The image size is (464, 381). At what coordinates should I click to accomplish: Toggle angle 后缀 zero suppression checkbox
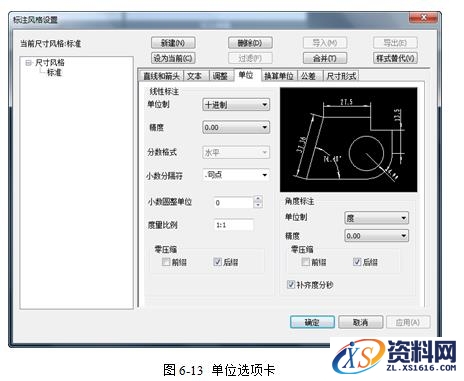tap(357, 262)
